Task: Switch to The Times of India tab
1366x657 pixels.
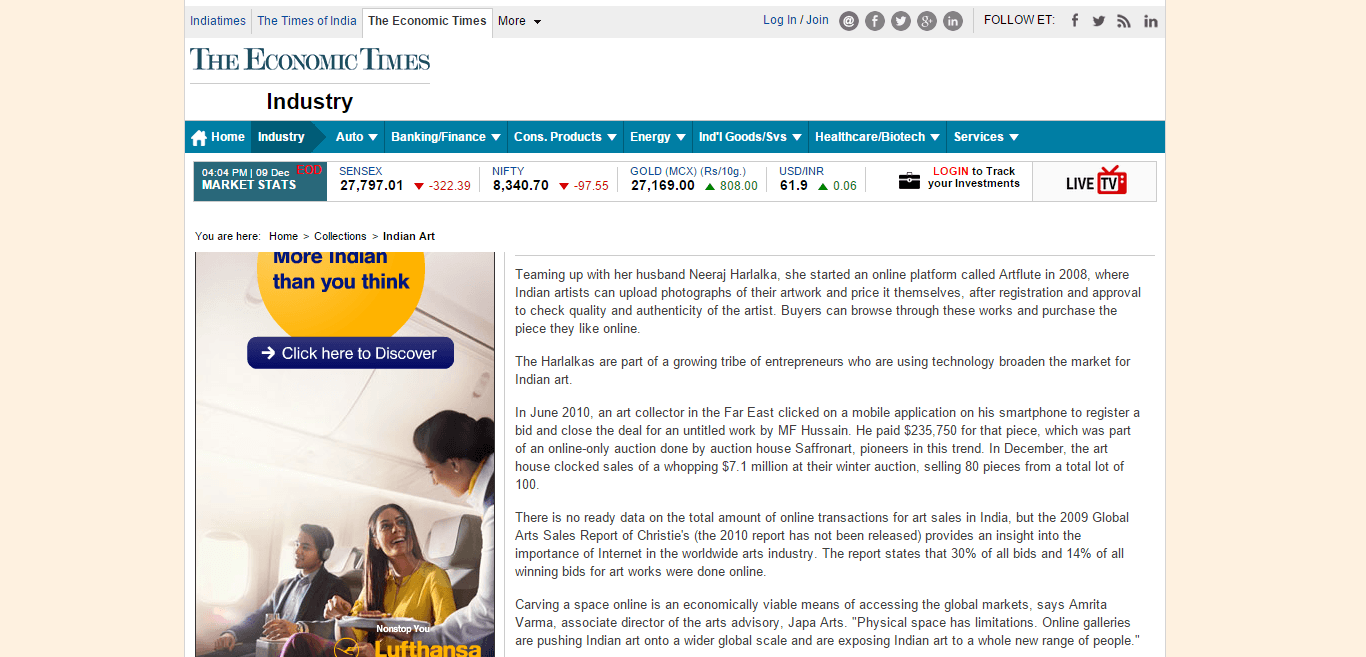Action: coord(306,21)
